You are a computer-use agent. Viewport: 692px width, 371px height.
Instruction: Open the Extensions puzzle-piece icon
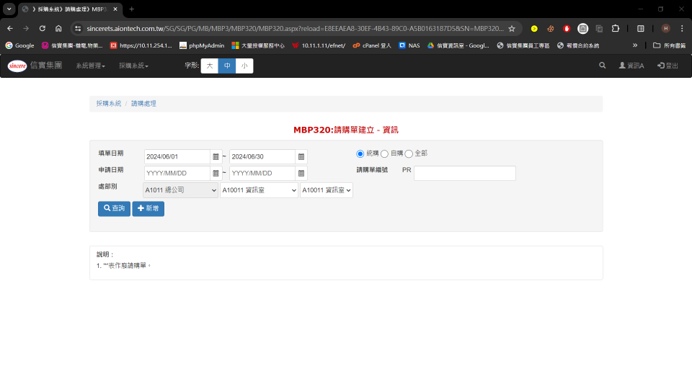click(x=615, y=29)
